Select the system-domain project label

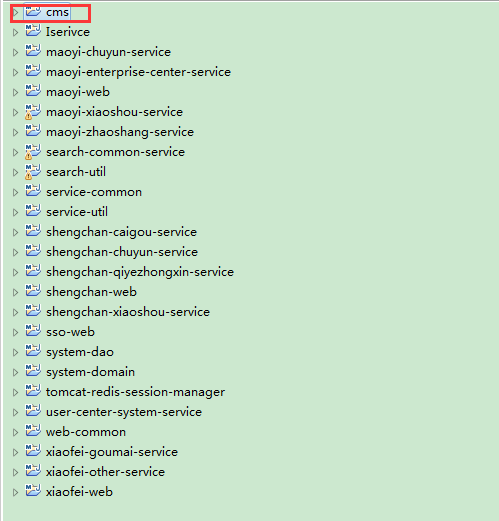(90, 372)
